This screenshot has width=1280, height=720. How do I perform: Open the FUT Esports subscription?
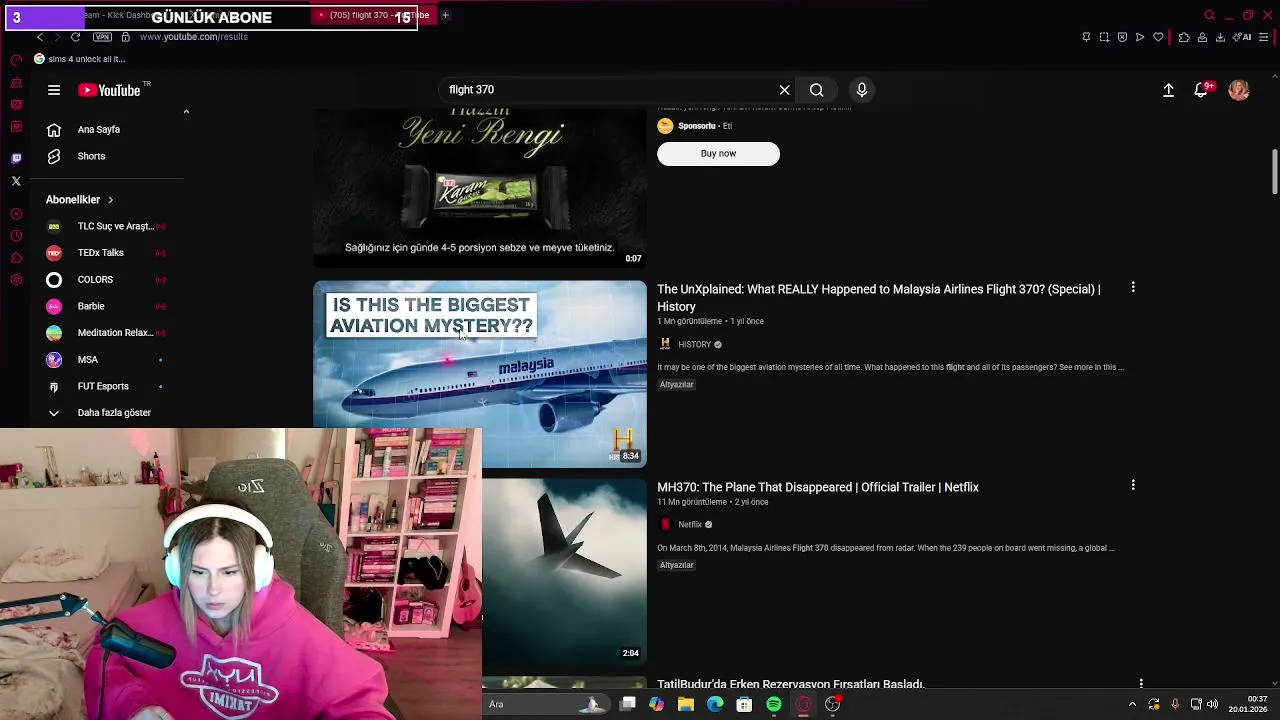tap(107, 386)
